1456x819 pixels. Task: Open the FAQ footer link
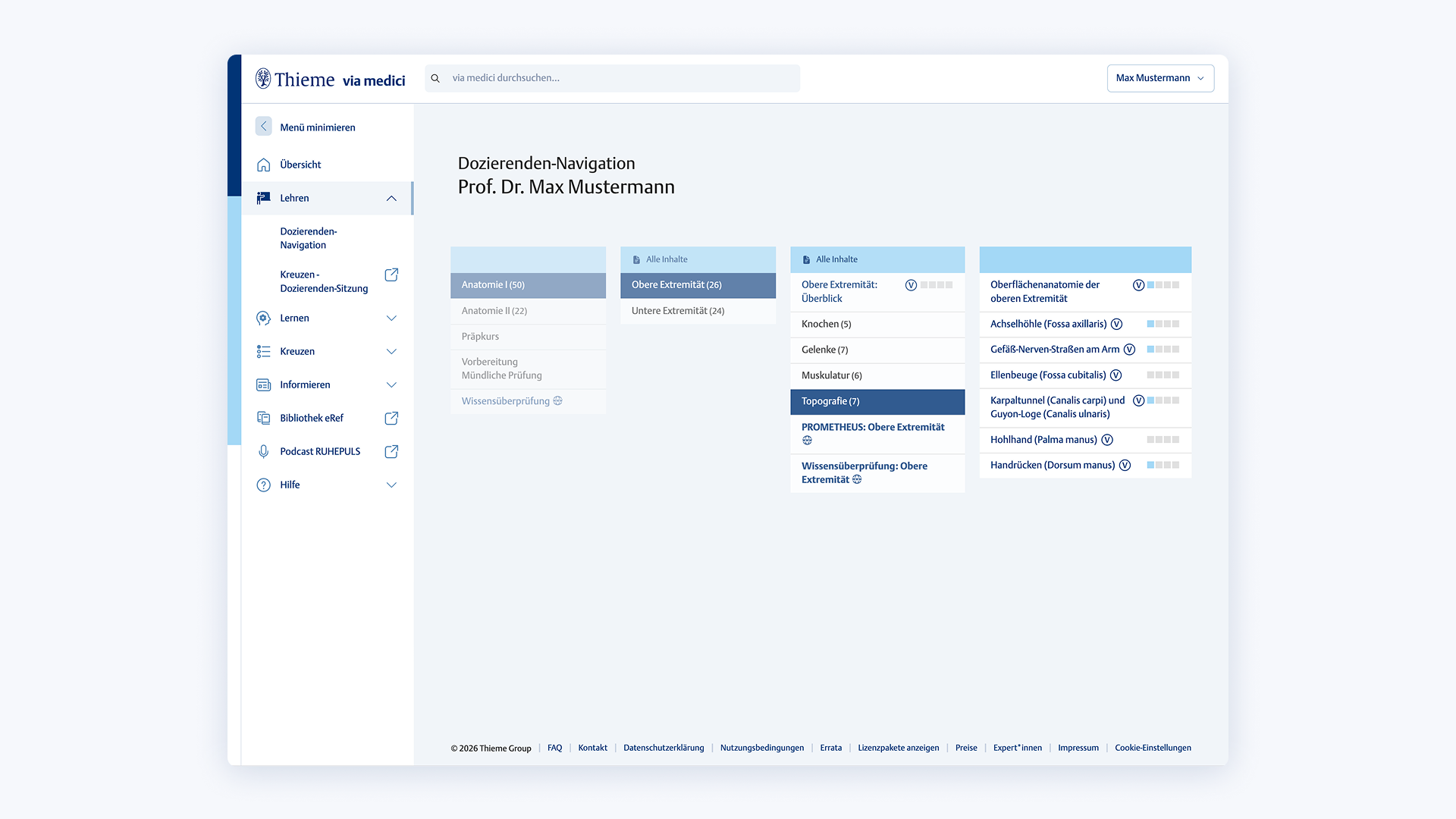click(555, 748)
